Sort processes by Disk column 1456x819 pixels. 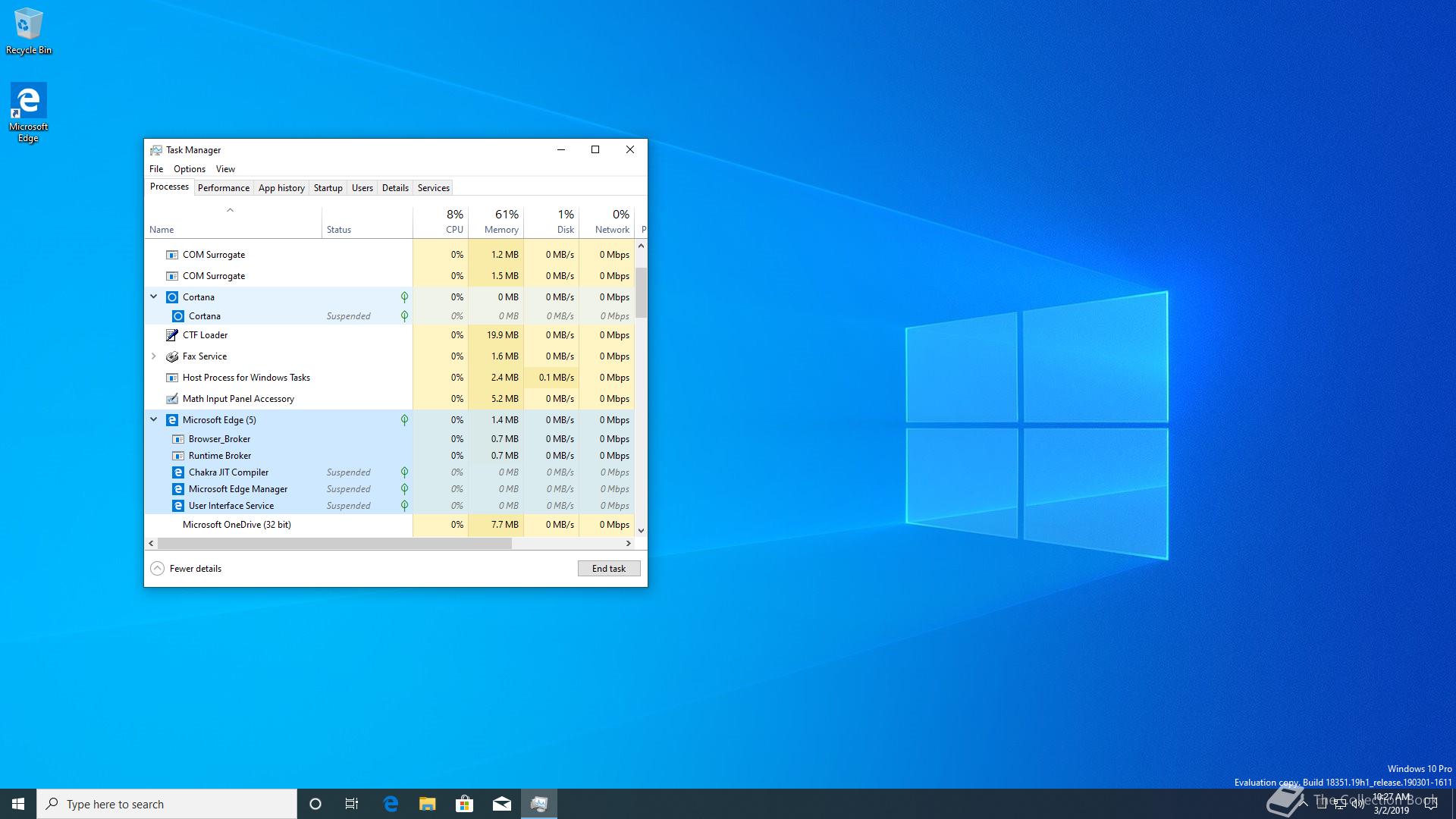[x=551, y=221]
